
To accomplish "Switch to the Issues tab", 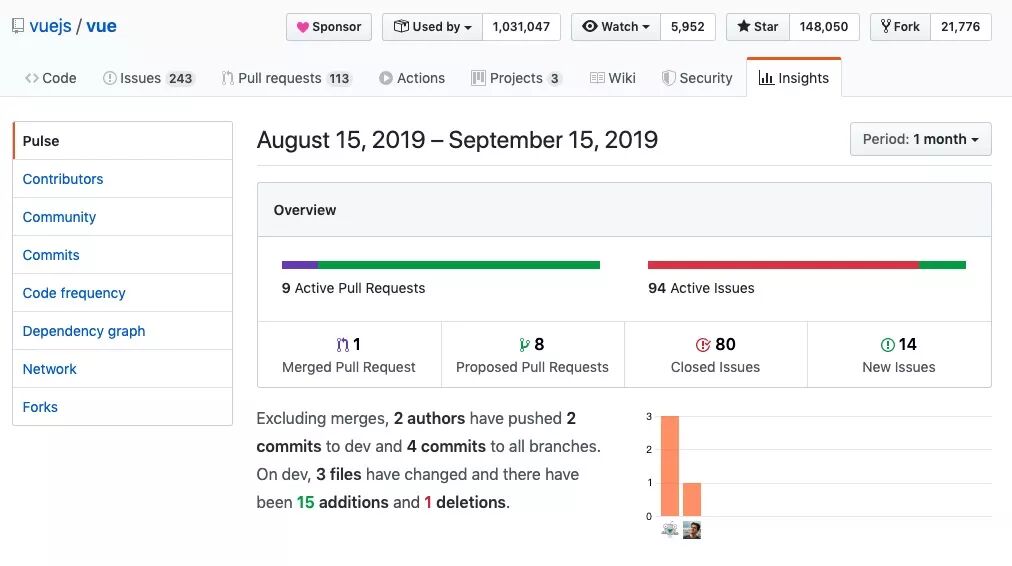I will click(148, 78).
